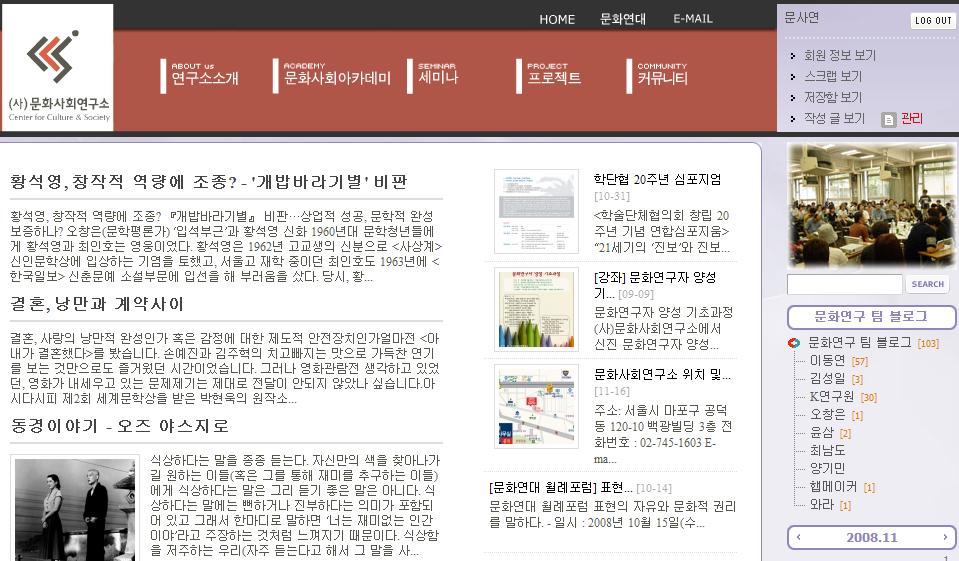
Task: Go to next month in 2008.11 calendar
Action: 945,537
